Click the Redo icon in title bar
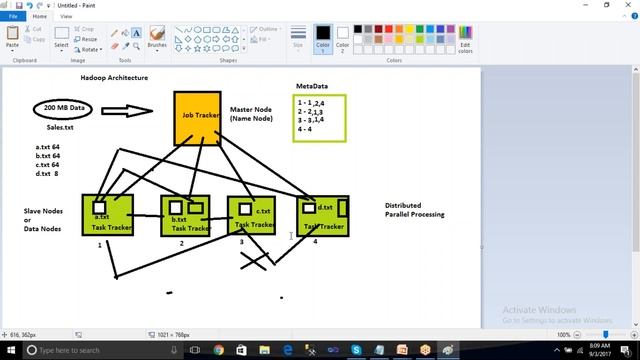 click(x=40, y=5)
